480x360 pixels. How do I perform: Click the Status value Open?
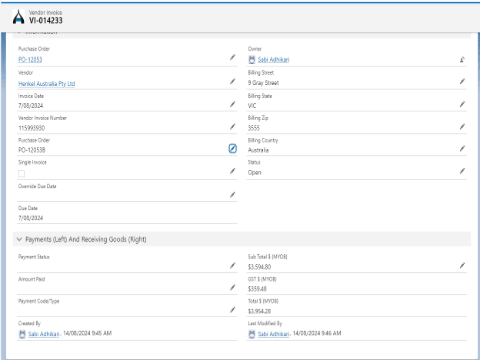[255, 172]
